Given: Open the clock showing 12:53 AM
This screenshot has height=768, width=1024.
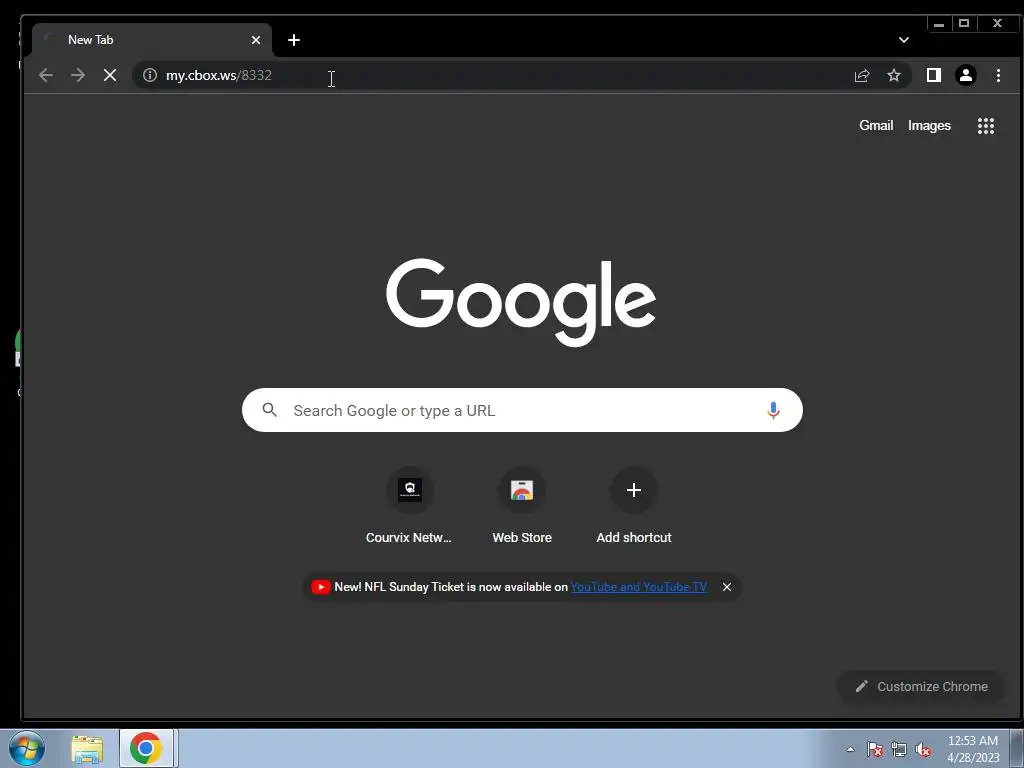Looking at the screenshot, I should pos(972,748).
